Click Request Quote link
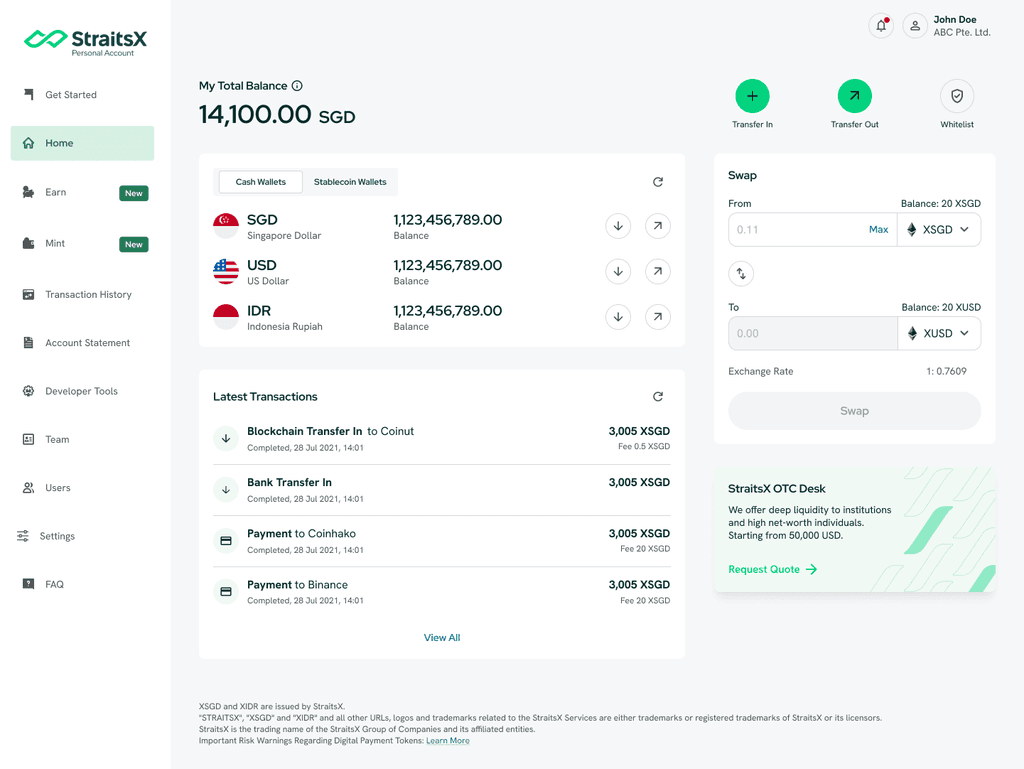The image size is (1024, 769). (x=773, y=569)
